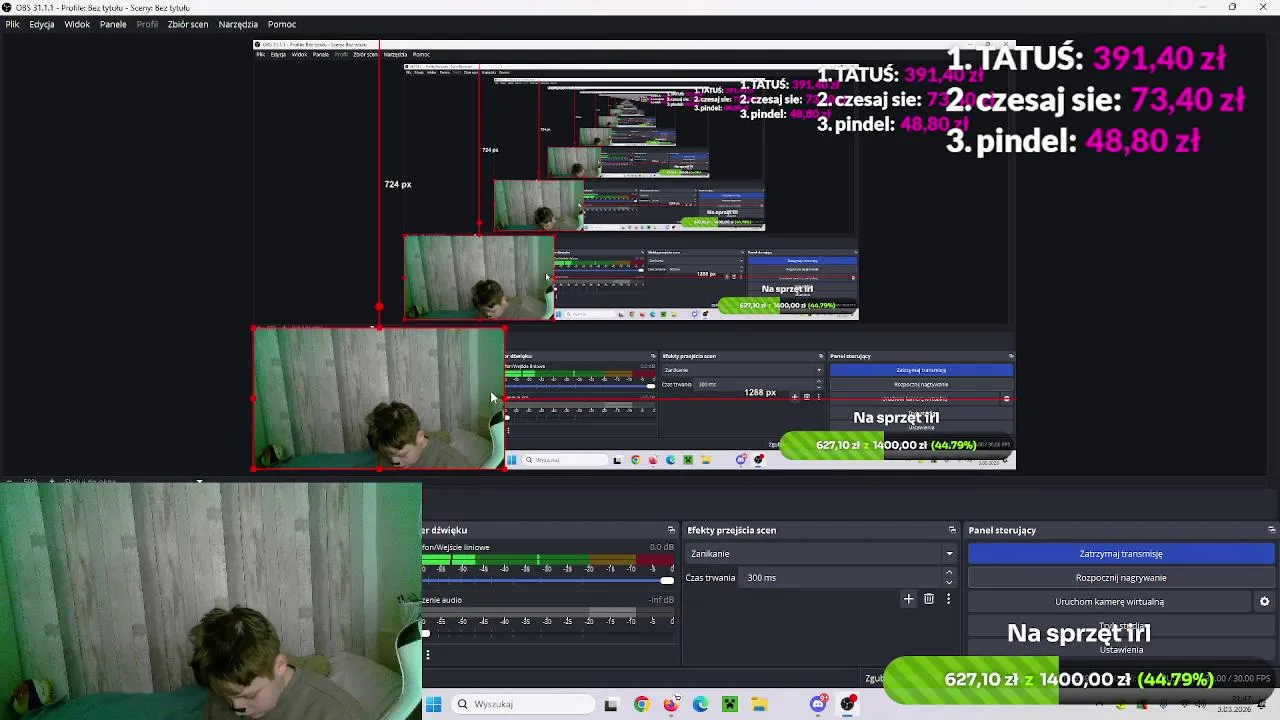This screenshot has height=720, width=1280.
Task: Open the Pomoc menu
Action: (282, 24)
